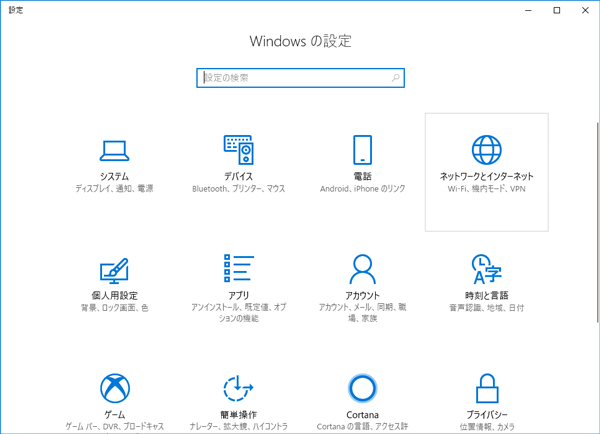Image resolution: width=600 pixels, height=434 pixels.
Task: Click the Cortana label text
Action: [x=362, y=415]
